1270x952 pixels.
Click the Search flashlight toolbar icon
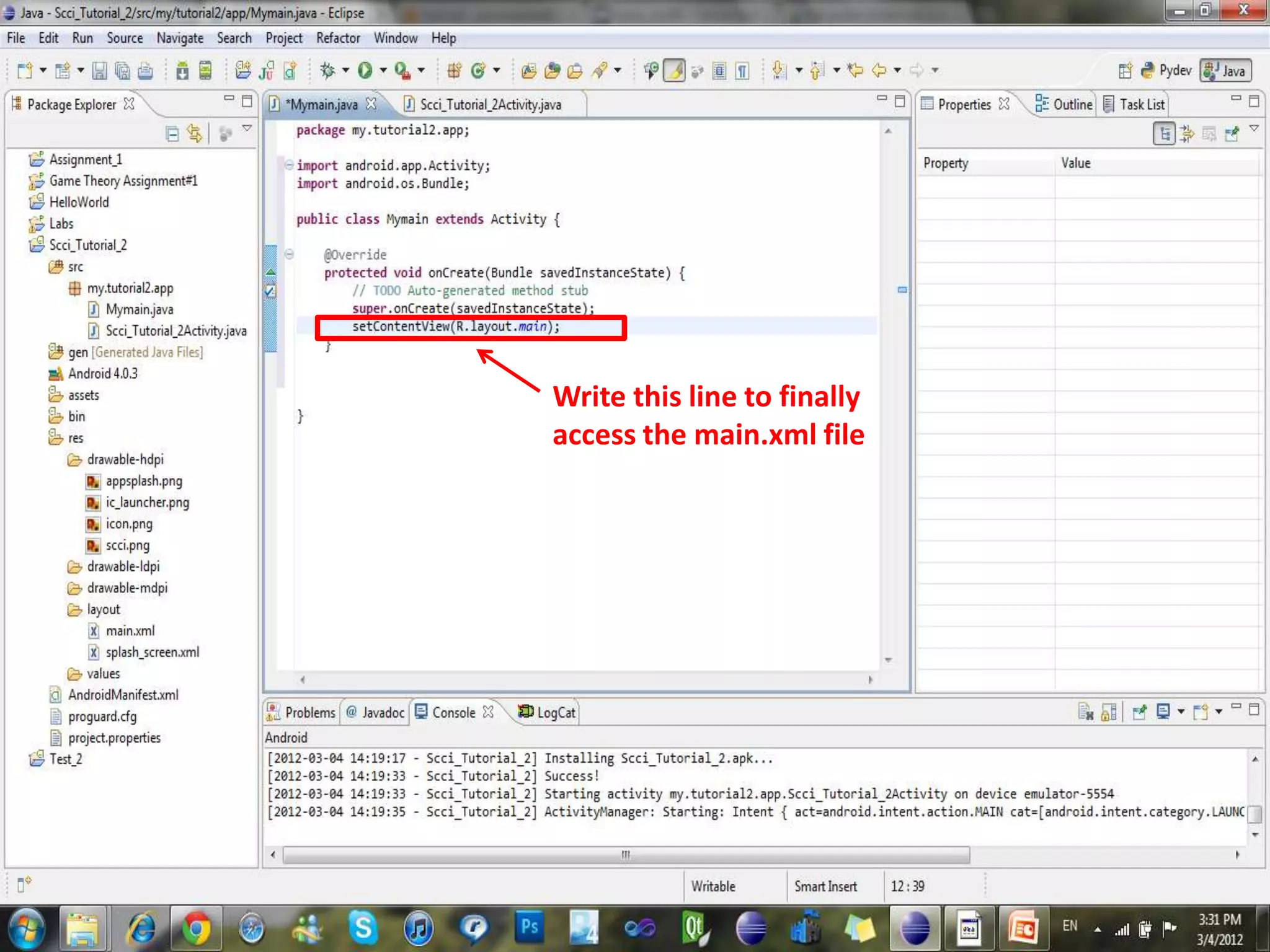click(599, 71)
